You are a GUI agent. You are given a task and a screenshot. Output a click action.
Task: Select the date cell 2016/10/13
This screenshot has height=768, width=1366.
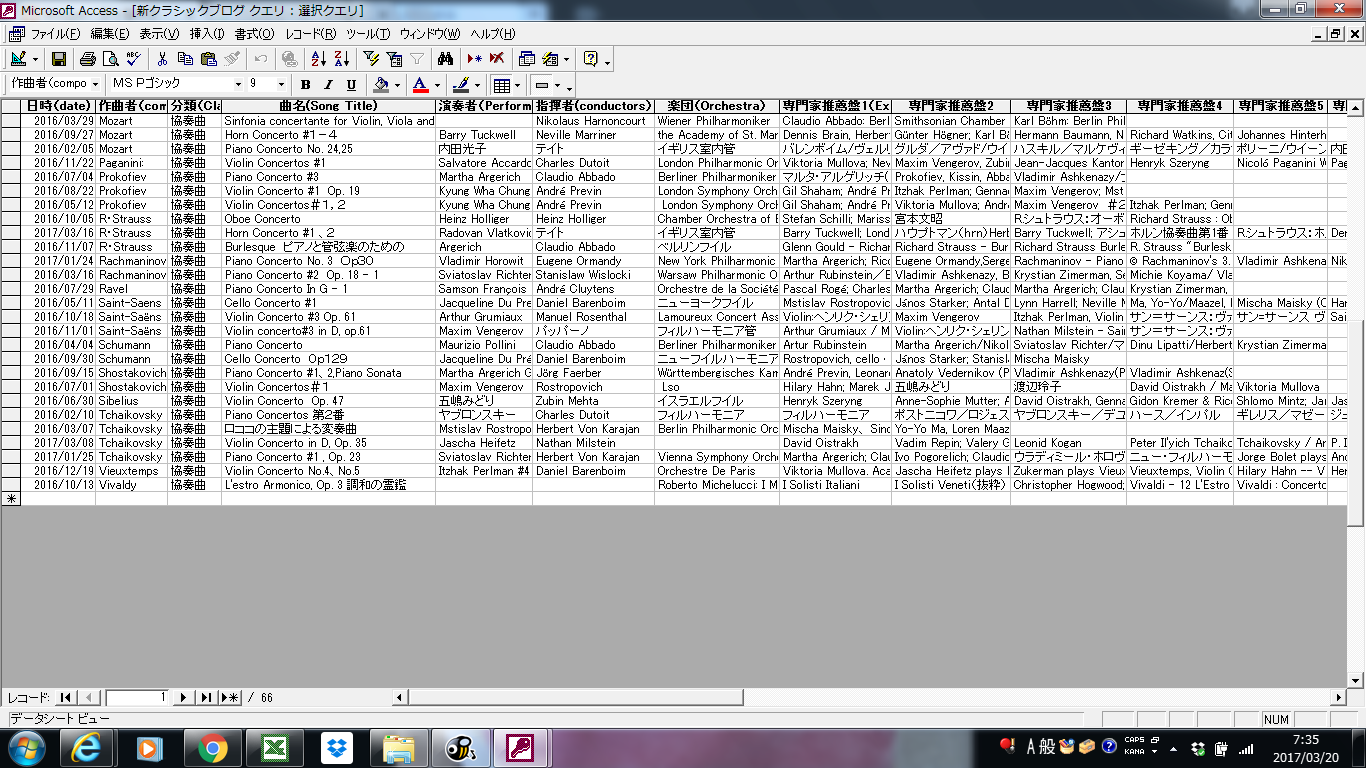[58, 485]
